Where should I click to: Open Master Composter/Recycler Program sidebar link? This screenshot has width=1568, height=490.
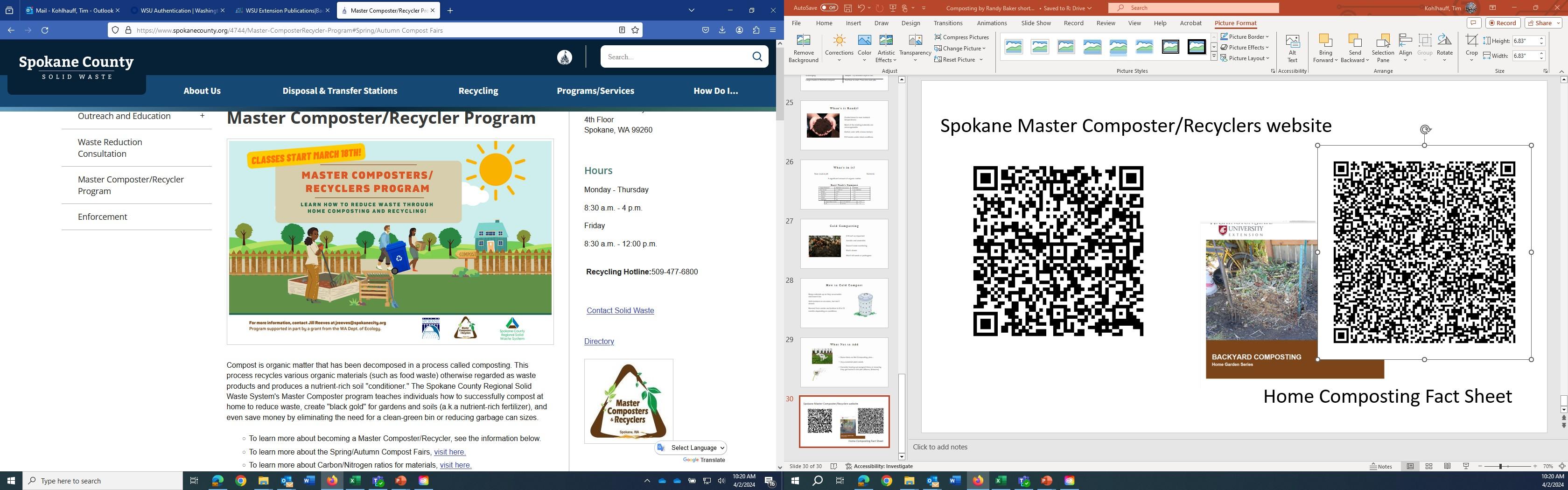pyautogui.click(x=131, y=185)
